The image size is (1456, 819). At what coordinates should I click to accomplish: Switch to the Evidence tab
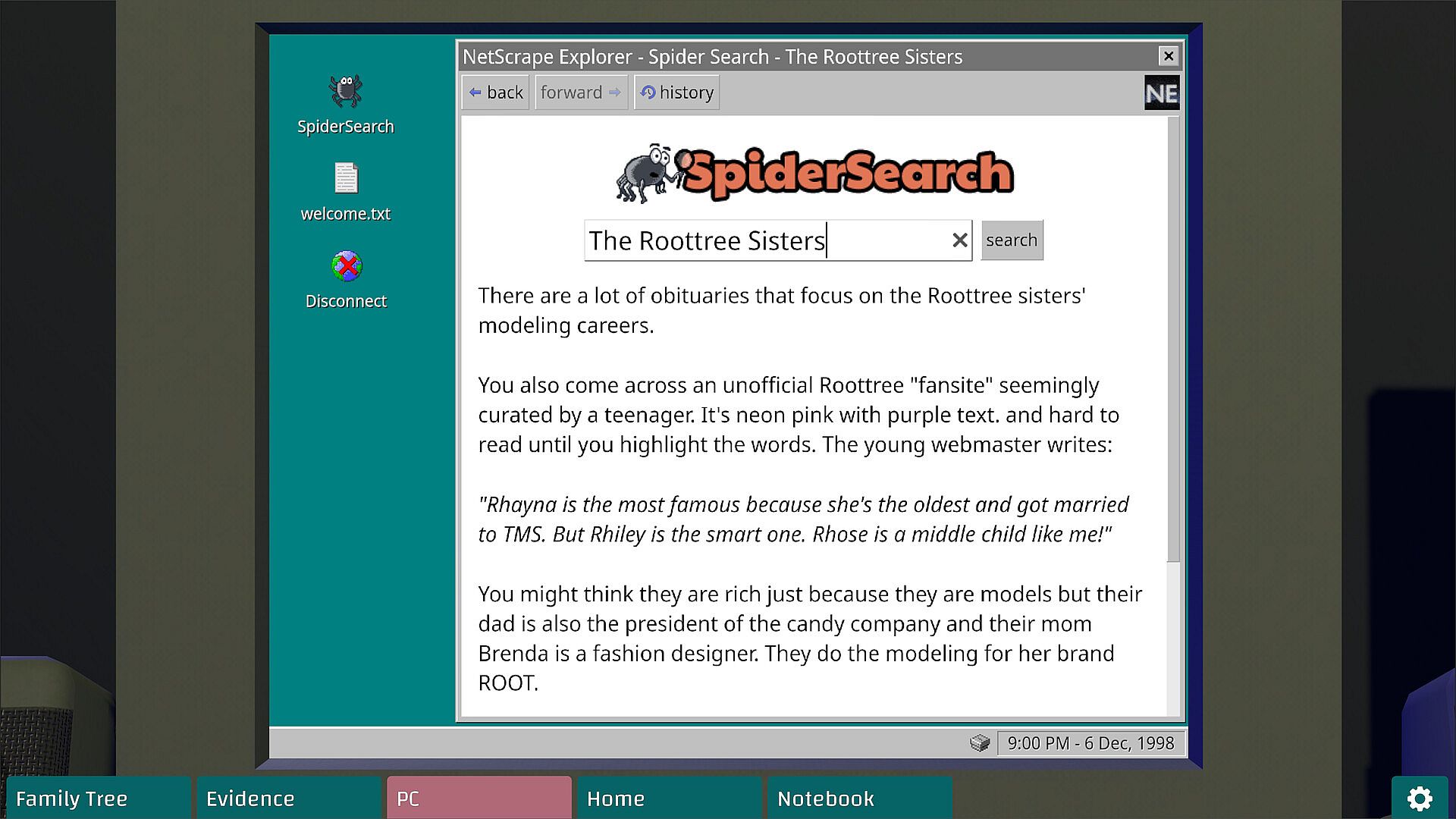(288, 798)
